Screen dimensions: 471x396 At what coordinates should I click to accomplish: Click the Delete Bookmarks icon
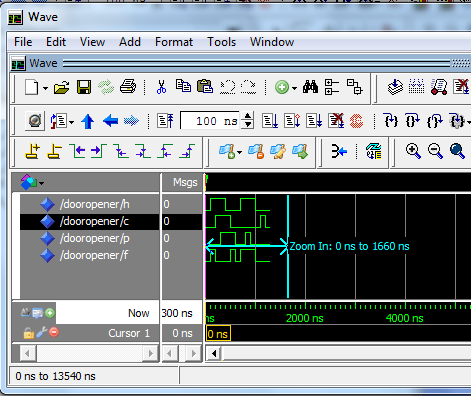coord(256,152)
